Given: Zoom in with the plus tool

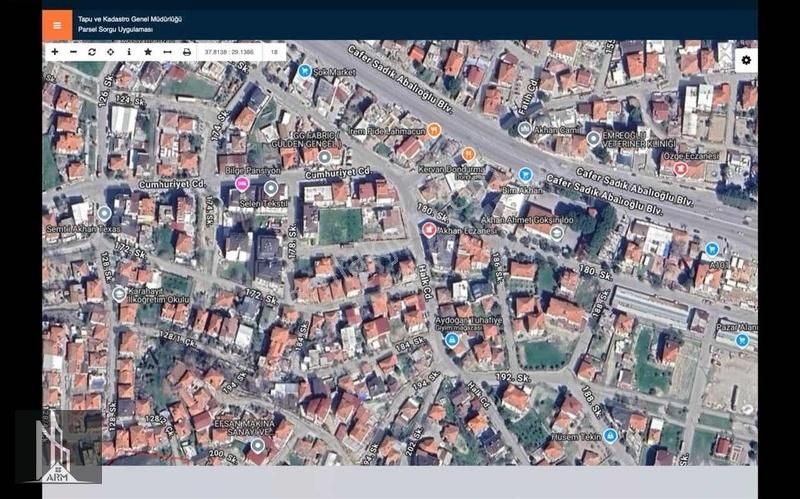Looking at the screenshot, I should (x=55, y=52).
